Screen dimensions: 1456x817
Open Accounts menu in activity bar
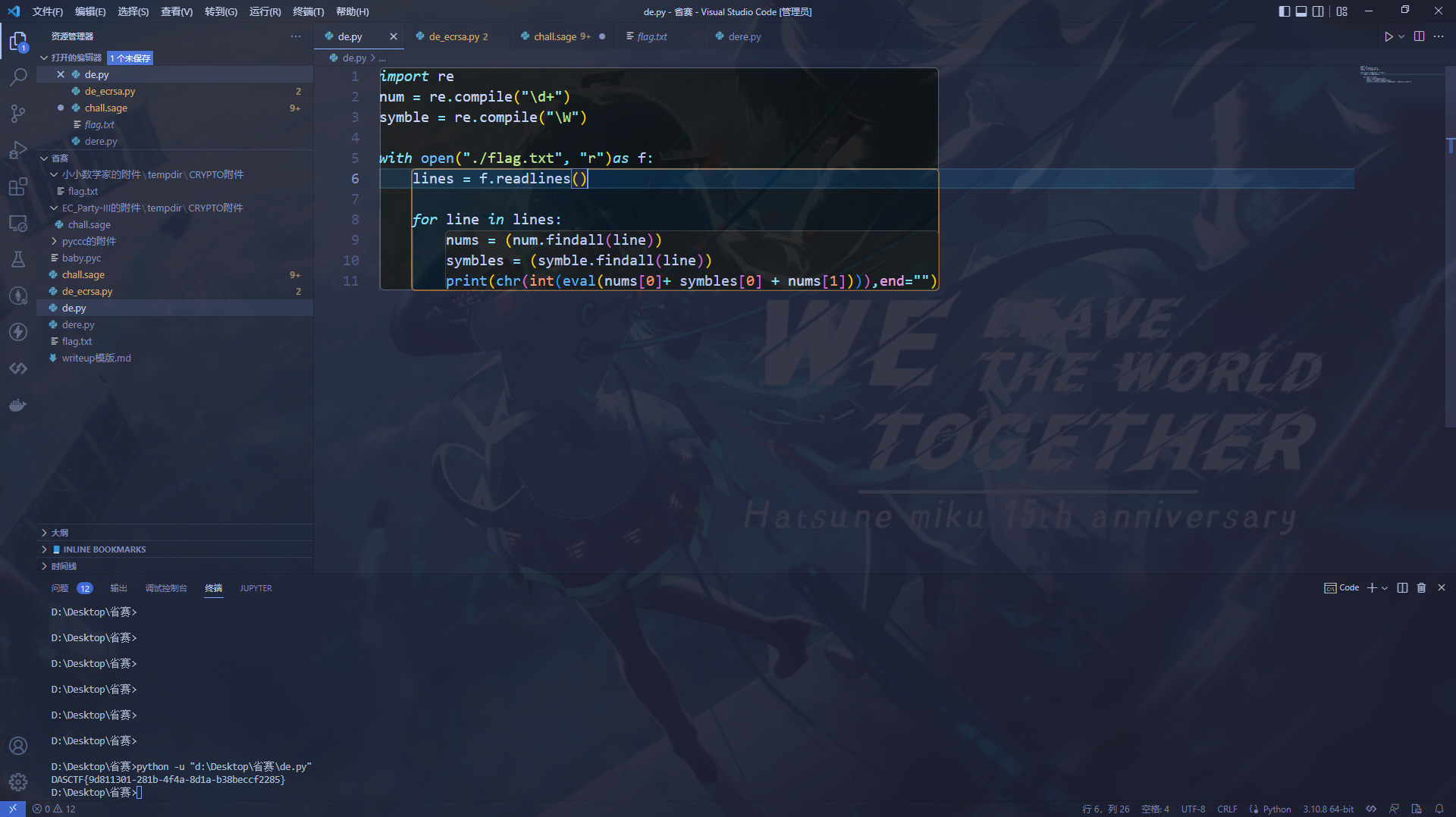18,746
